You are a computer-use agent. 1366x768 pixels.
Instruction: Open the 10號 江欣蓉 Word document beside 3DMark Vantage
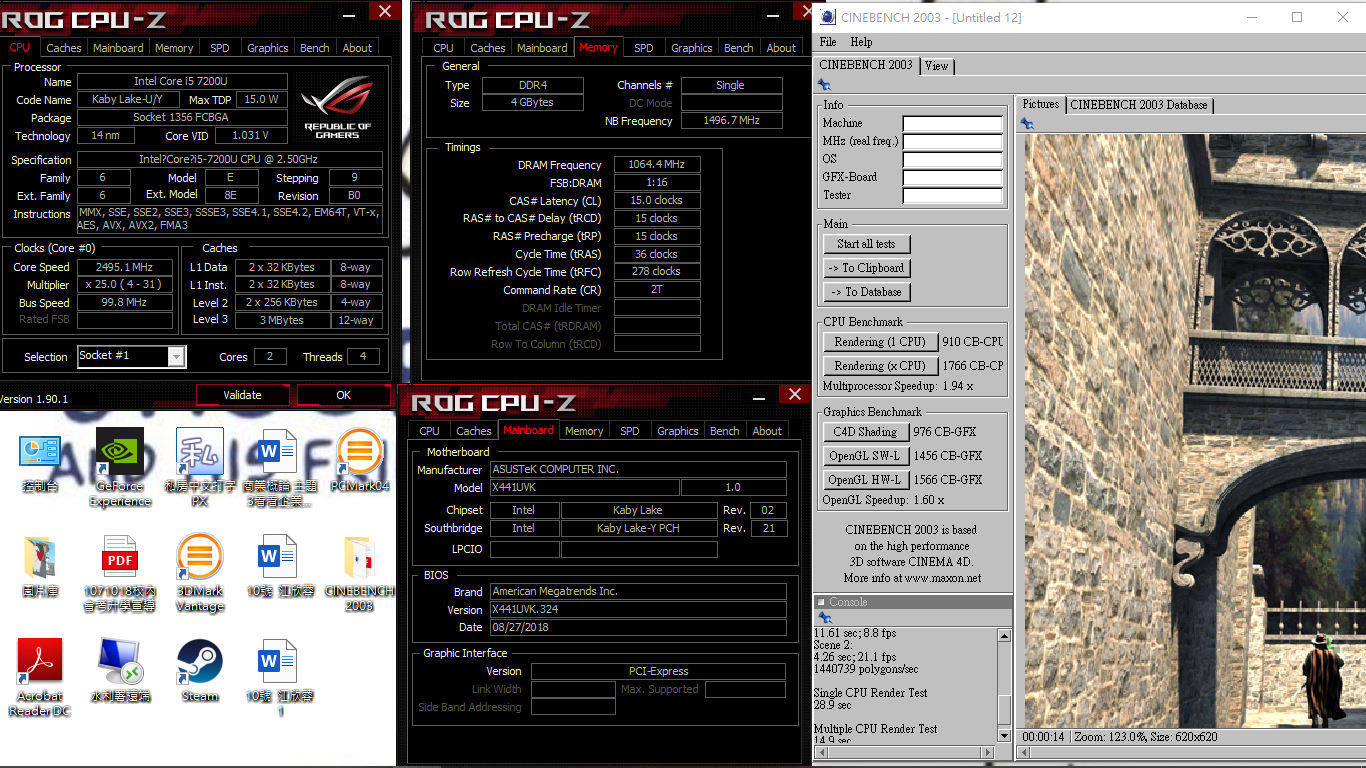[279, 568]
